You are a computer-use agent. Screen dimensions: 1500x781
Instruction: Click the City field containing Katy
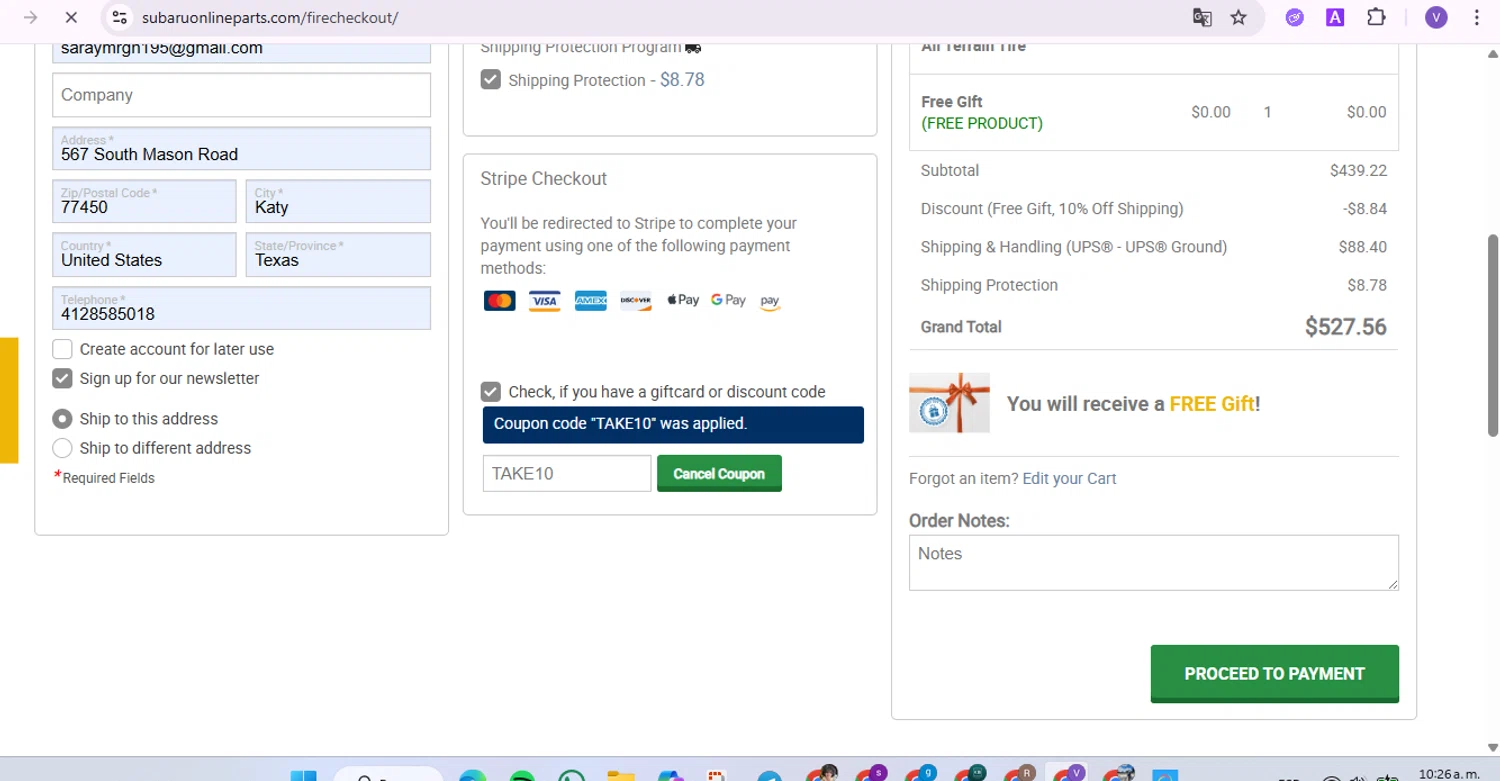point(338,201)
